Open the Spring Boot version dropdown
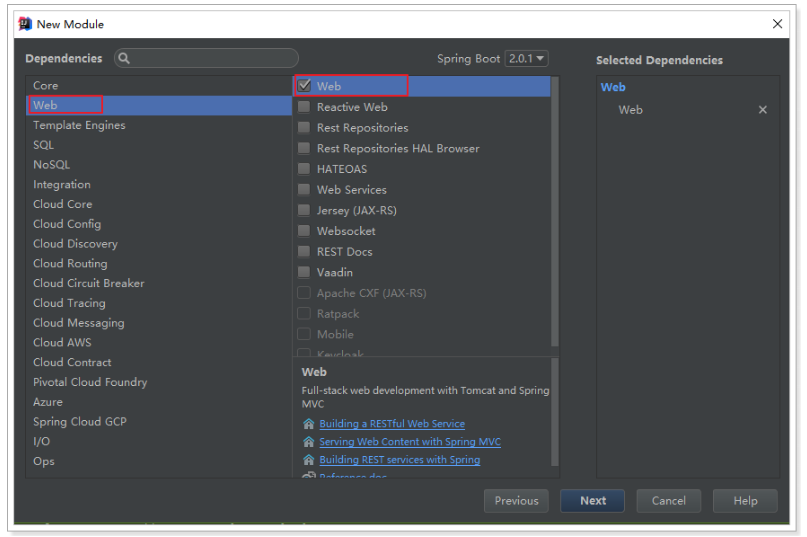 [x=527, y=59]
